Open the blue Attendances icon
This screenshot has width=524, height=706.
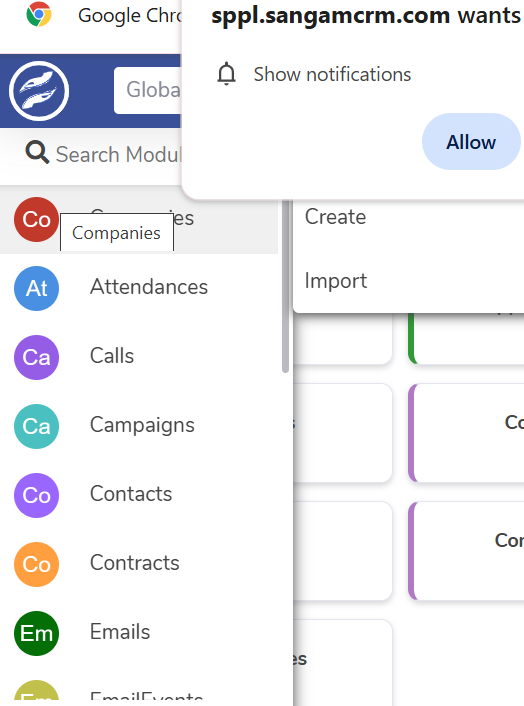click(x=36, y=289)
